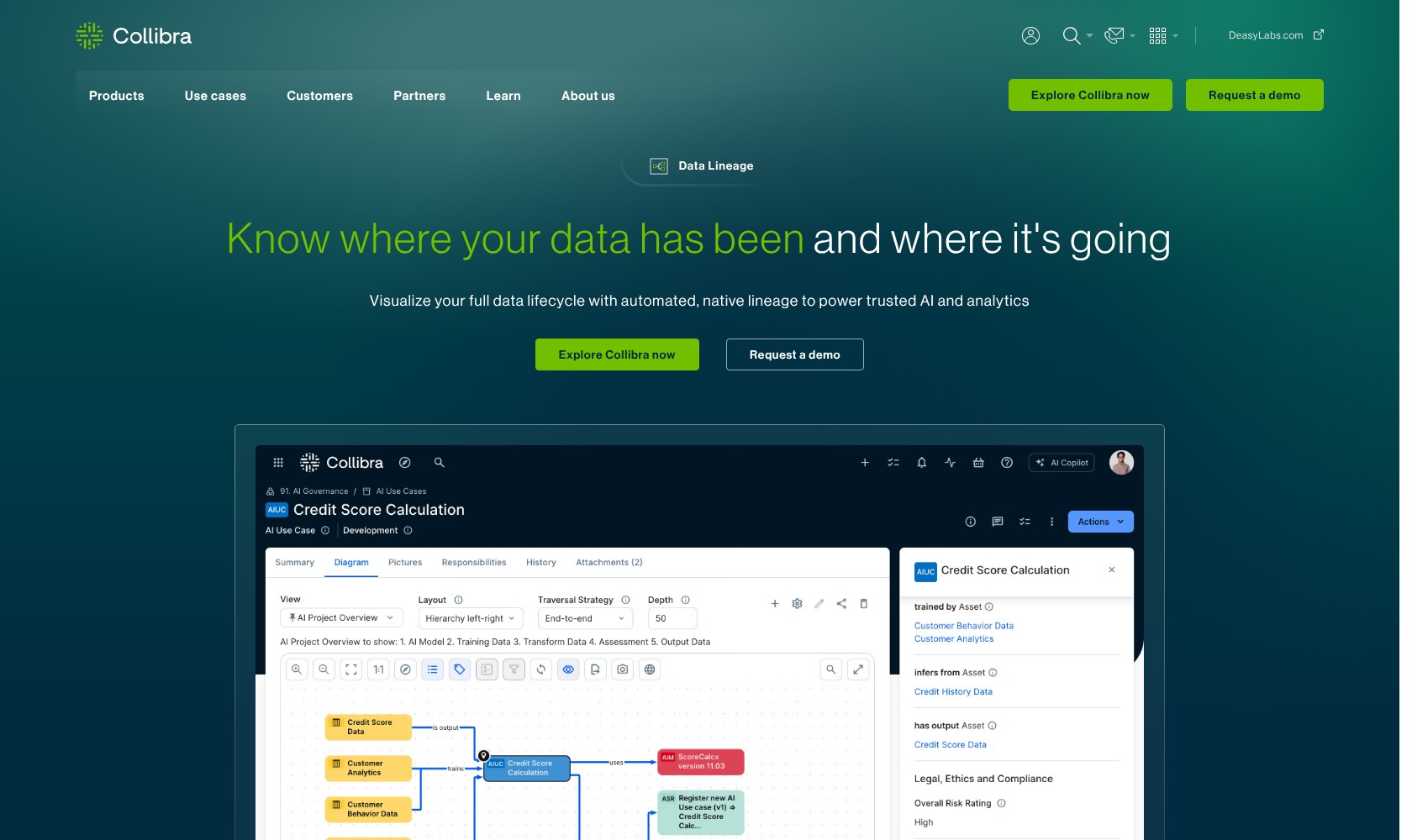The width and height of the screenshot is (1412, 840).
Task: Click the globe icon in diagram toolbar
Action: click(650, 669)
